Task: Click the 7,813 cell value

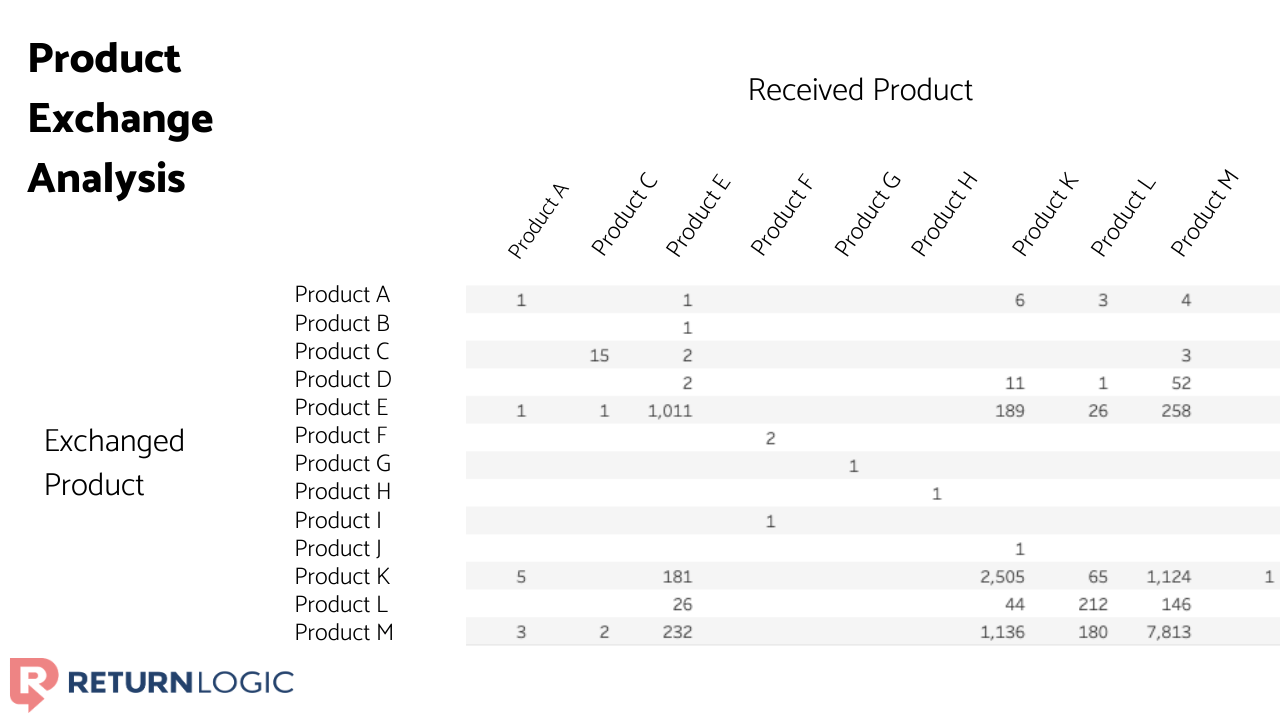Action: (x=1168, y=633)
